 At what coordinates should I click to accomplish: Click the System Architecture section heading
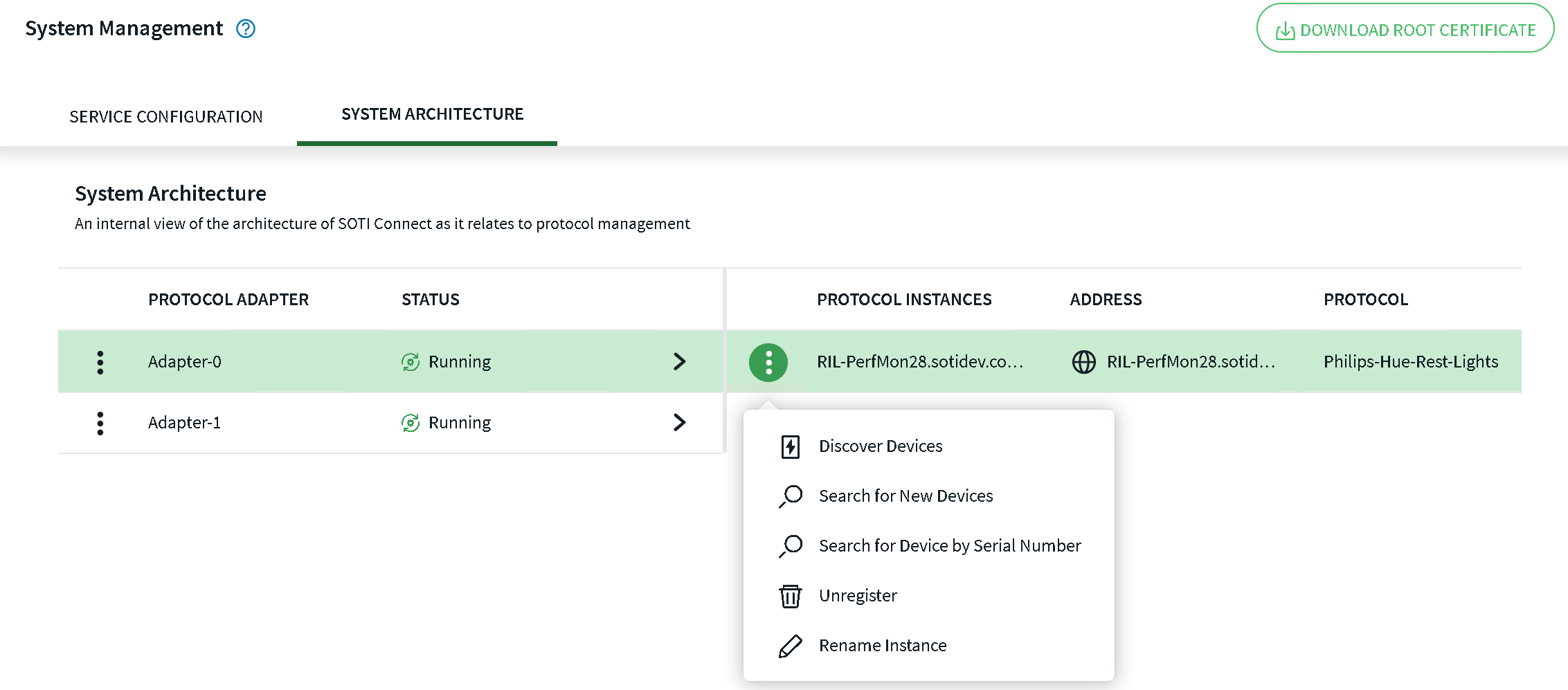coord(170,194)
